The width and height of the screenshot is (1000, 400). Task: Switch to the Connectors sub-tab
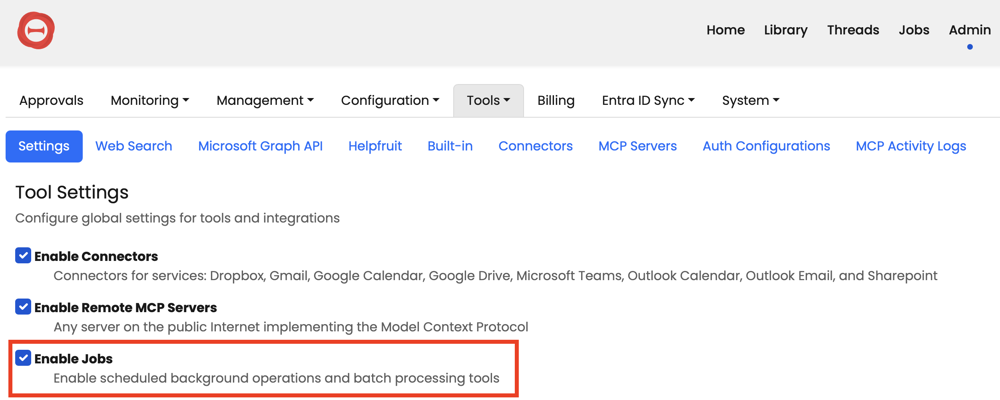536,146
